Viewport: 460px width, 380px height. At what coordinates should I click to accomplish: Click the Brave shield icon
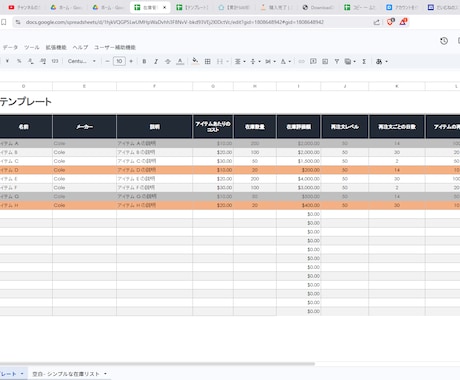(390, 22)
